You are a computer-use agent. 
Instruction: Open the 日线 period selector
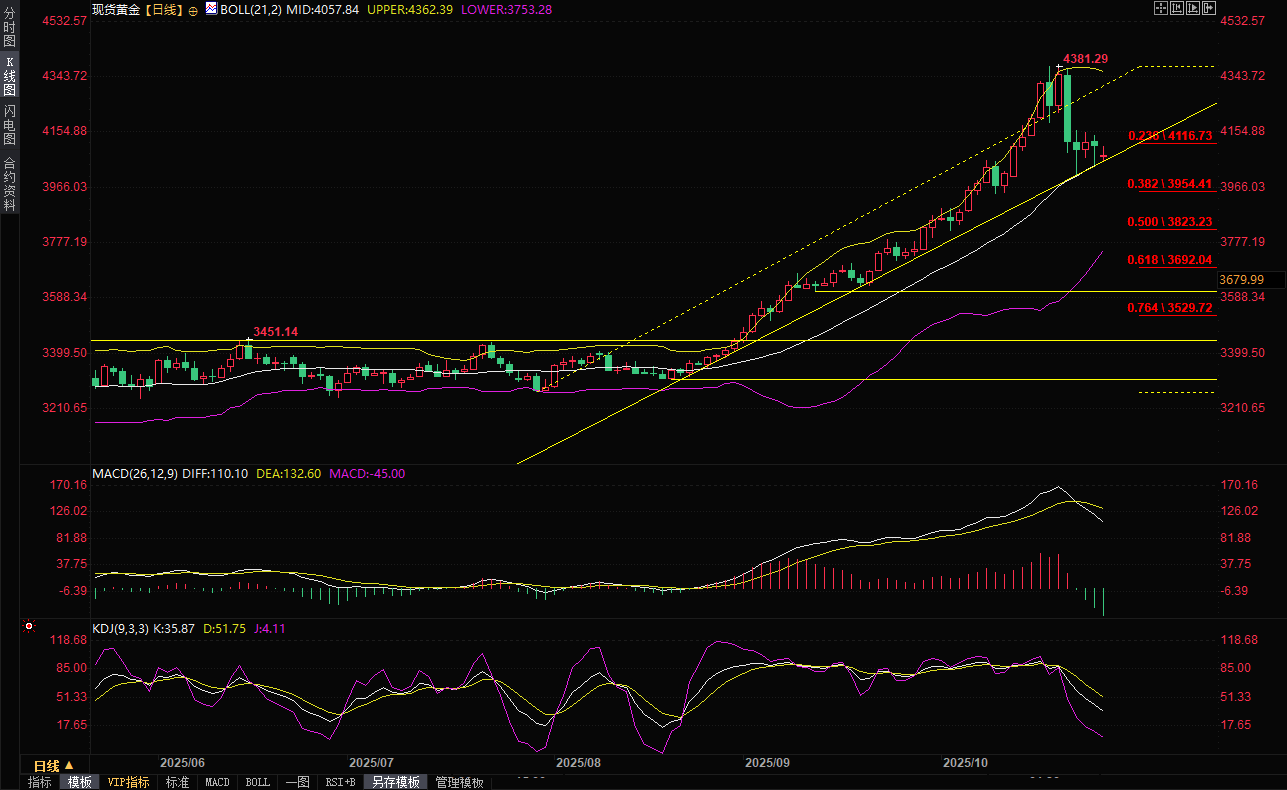pyautogui.click(x=47, y=766)
